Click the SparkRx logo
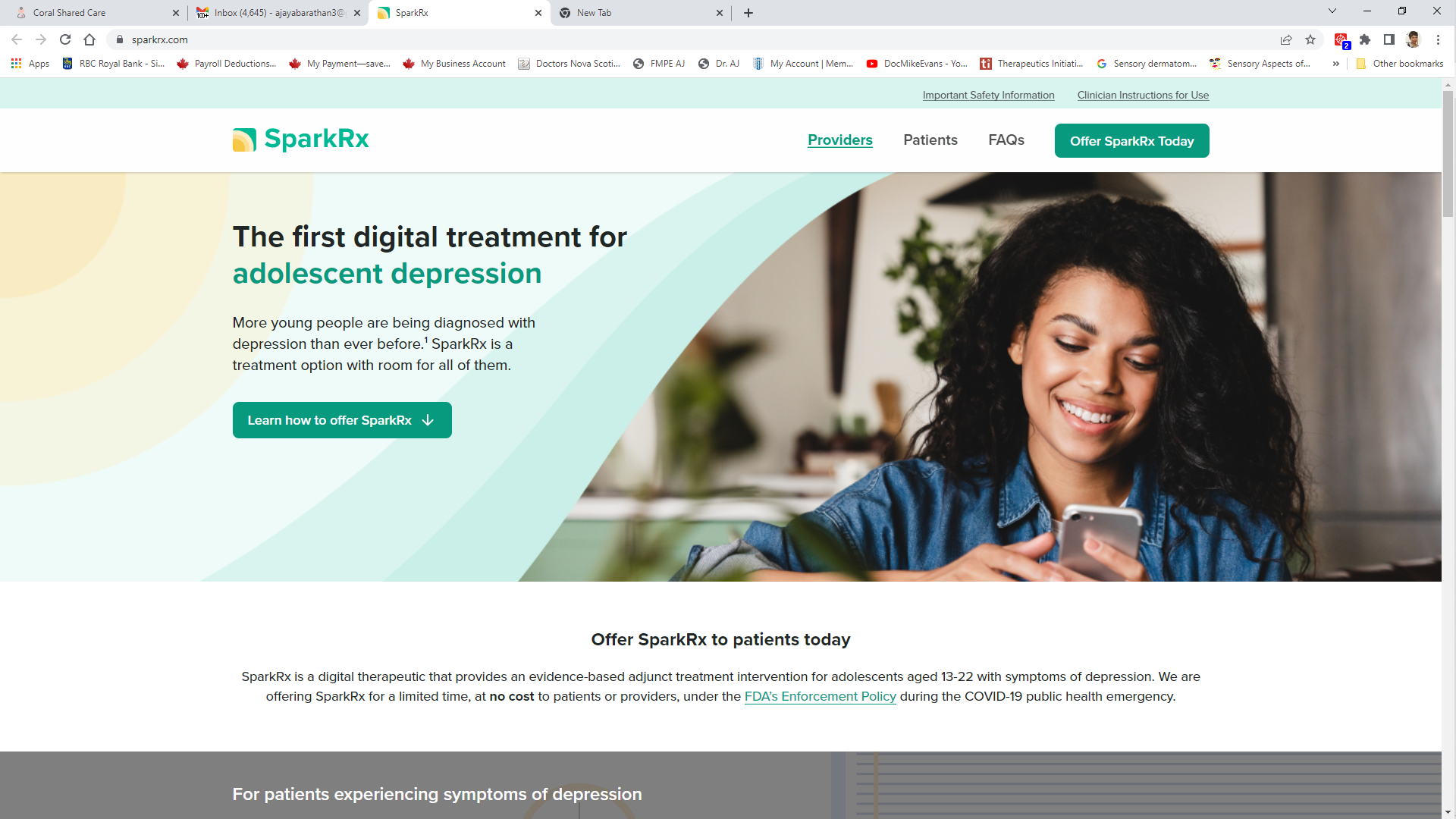The width and height of the screenshot is (1456, 819). coord(300,140)
